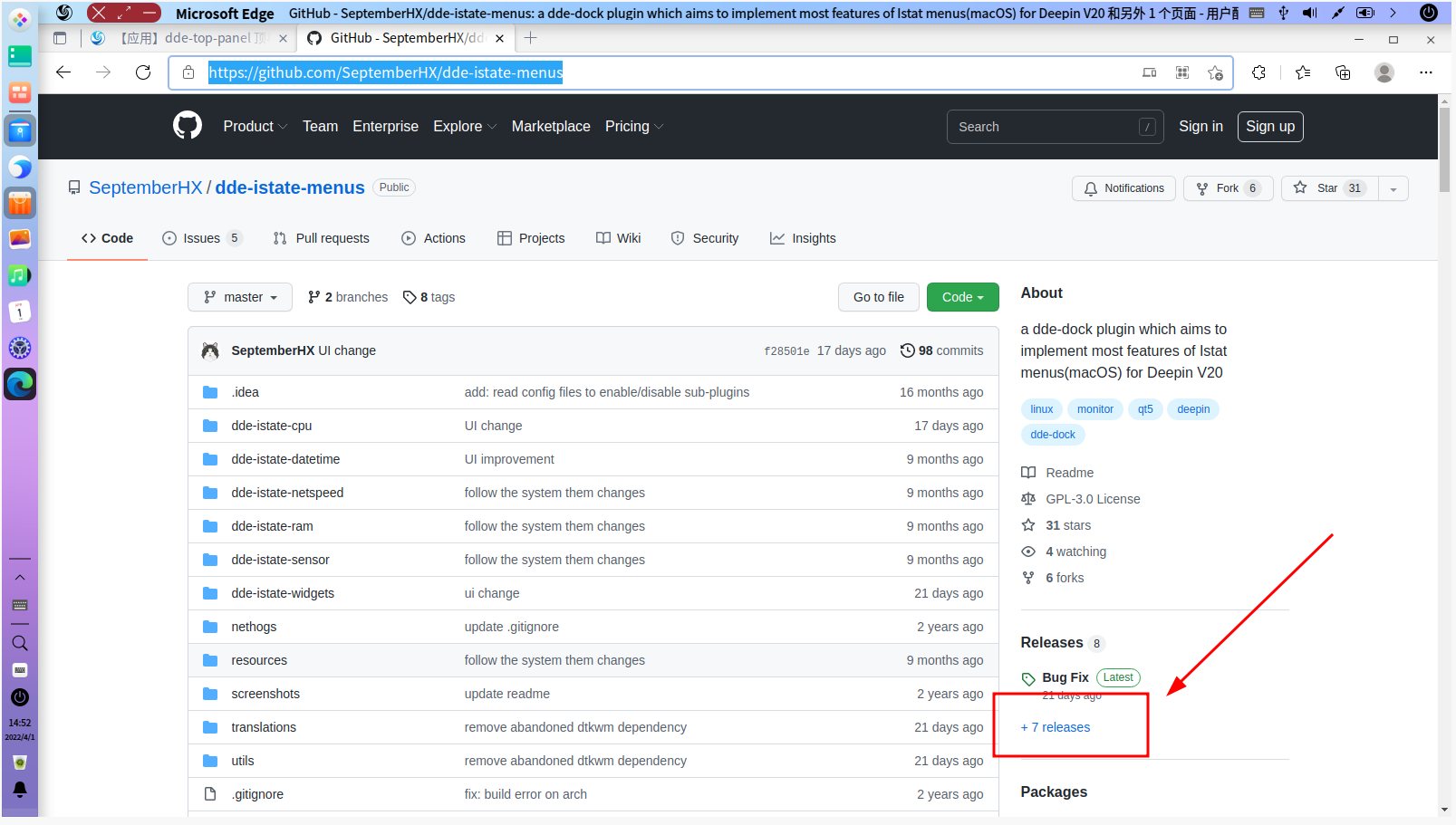Click the linux topic tag

pyautogui.click(x=1042, y=409)
